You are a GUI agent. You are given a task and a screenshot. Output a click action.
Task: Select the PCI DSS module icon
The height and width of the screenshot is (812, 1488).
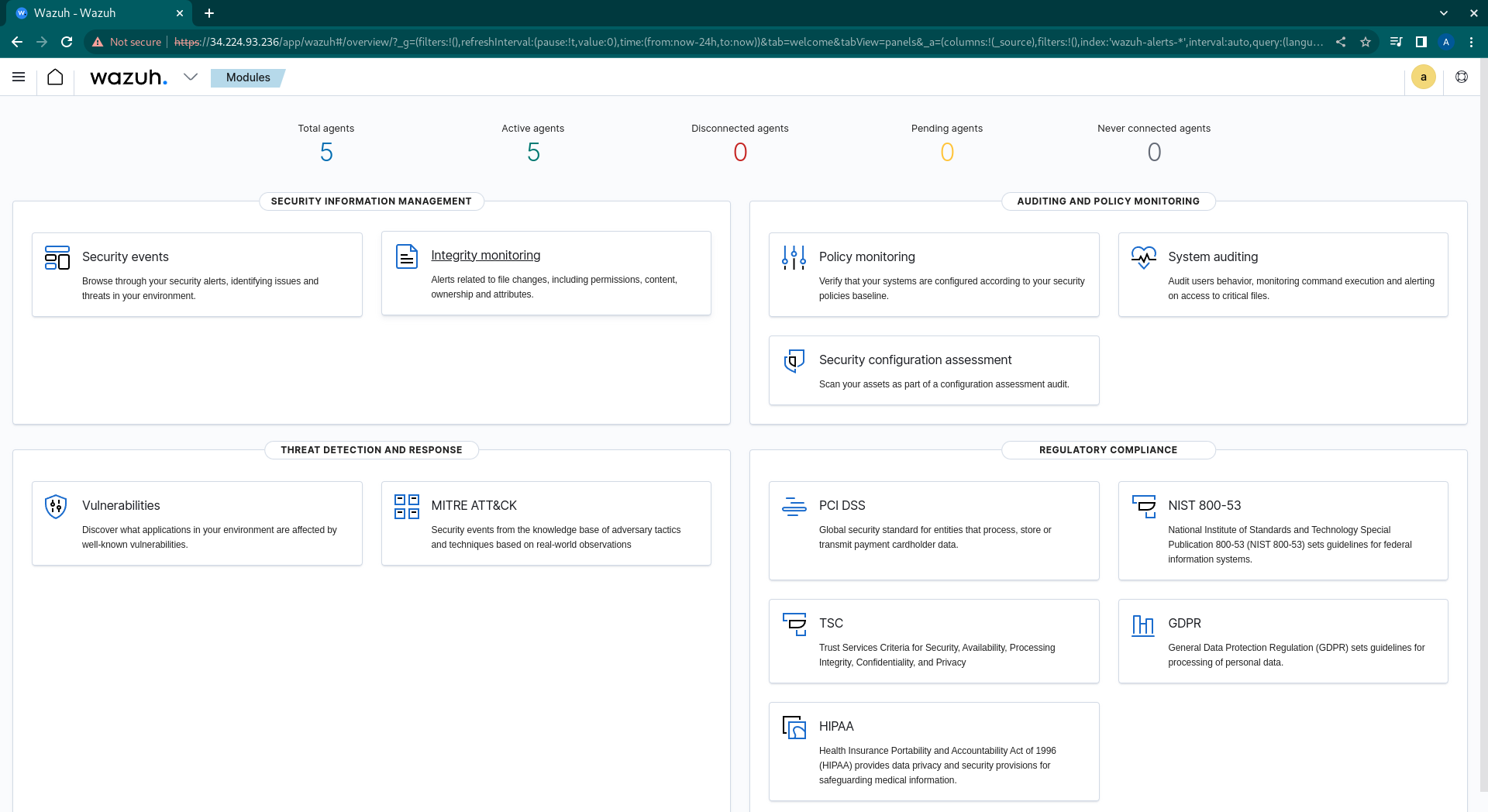pos(794,507)
